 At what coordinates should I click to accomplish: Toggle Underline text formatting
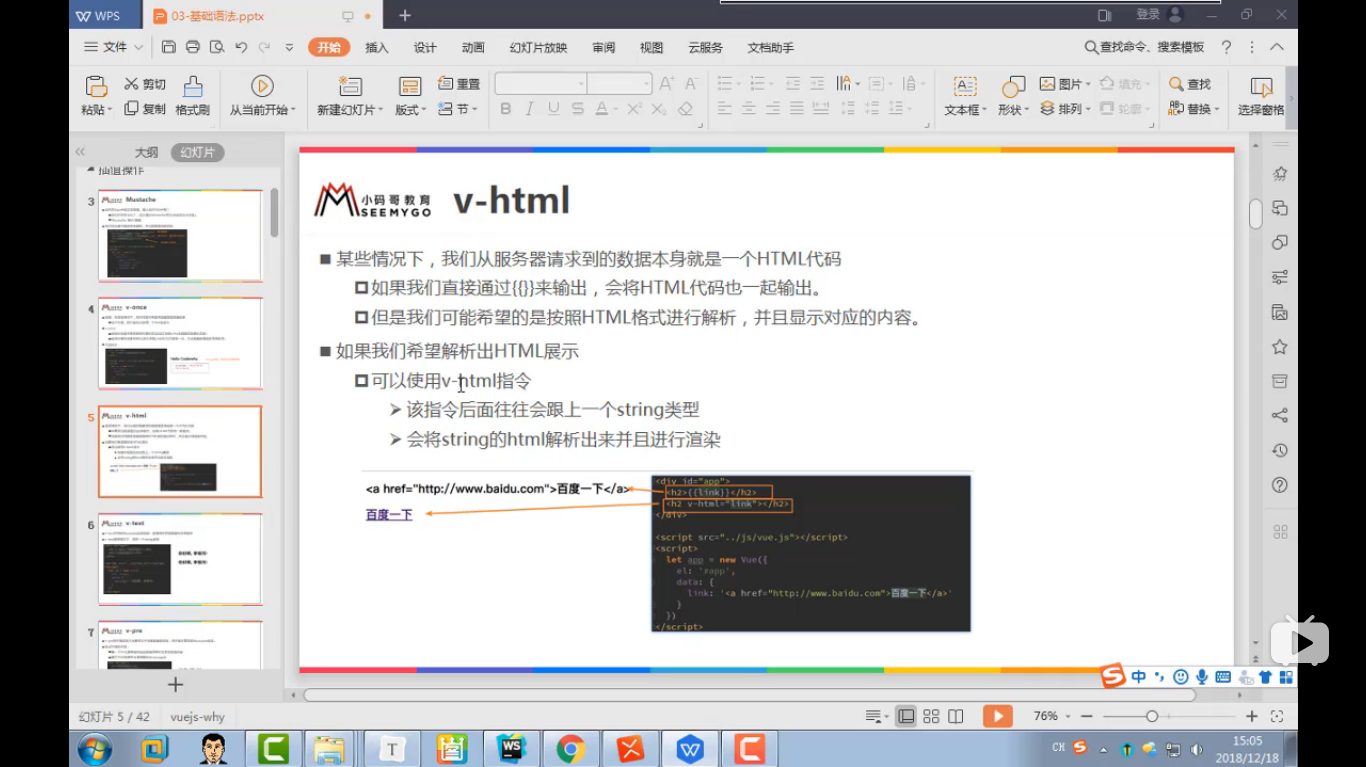click(553, 109)
